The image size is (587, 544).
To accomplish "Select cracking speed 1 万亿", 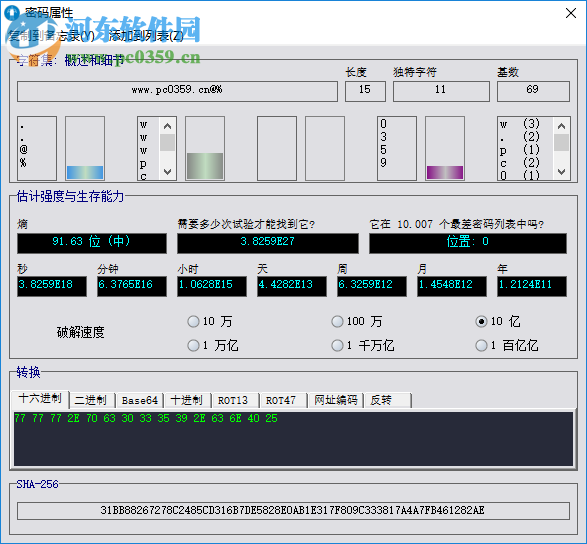I will point(213,345).
